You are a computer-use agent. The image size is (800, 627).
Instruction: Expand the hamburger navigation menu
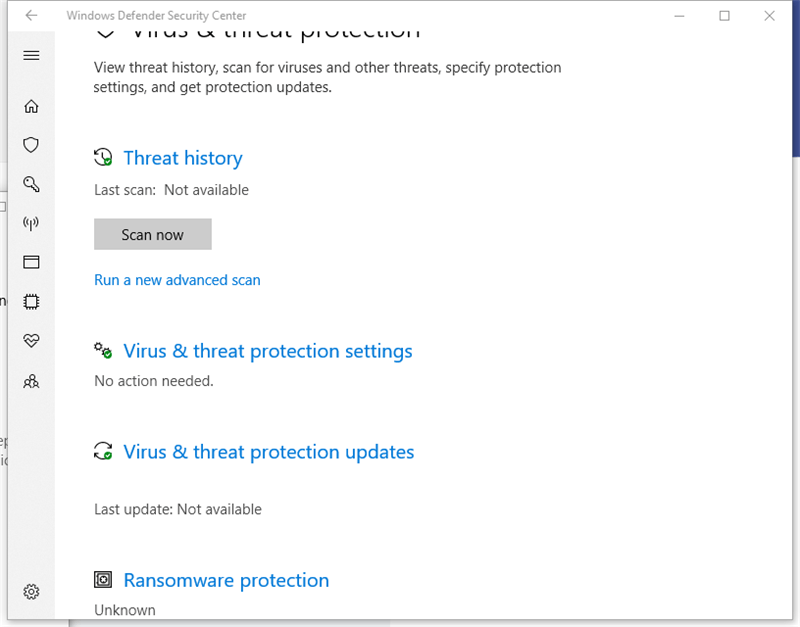31,55
